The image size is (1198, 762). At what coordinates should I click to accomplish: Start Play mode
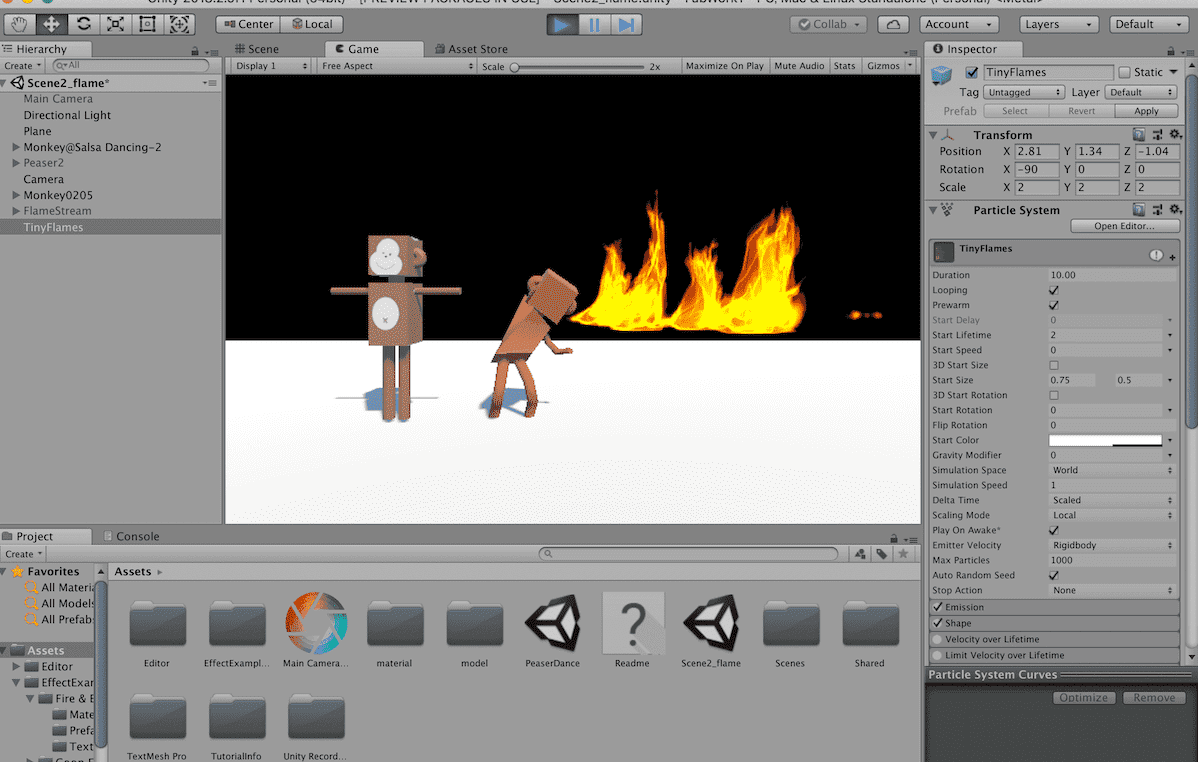(562, 24)
